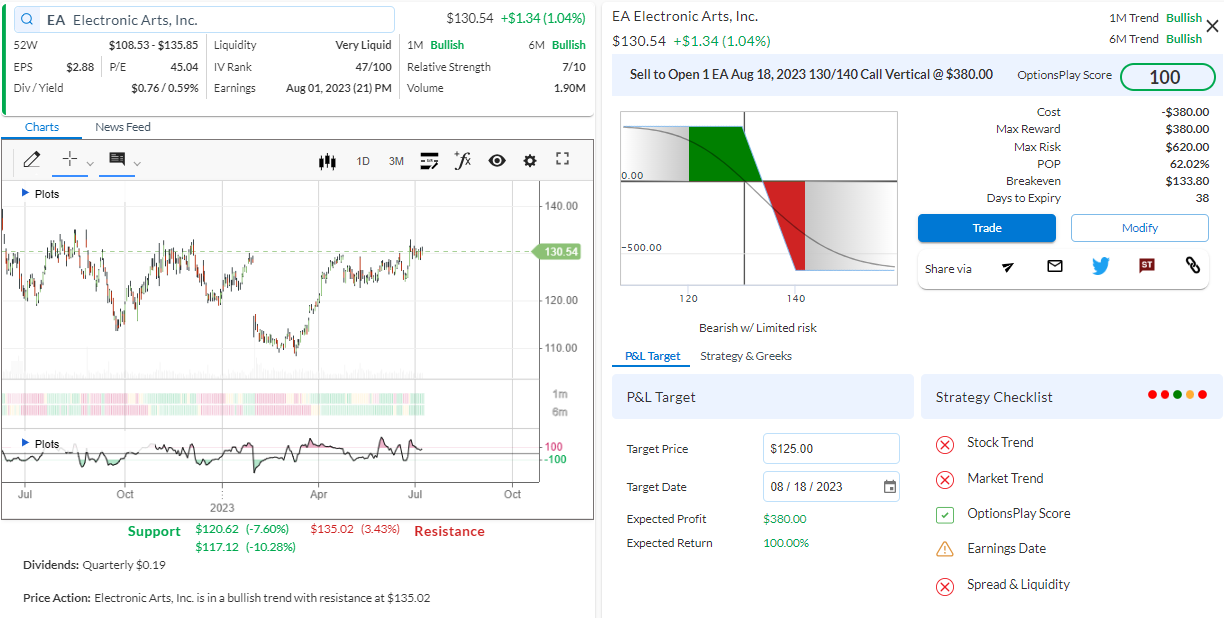Click the Spread & Liquidity X icon
The height and width of the screenshot is (618, 1224).
click(945, 586)
